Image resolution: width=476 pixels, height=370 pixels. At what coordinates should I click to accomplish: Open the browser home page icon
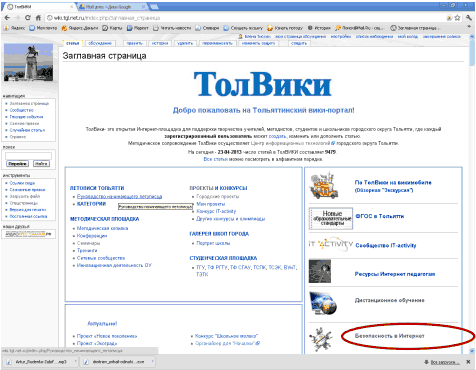(38, 18)
